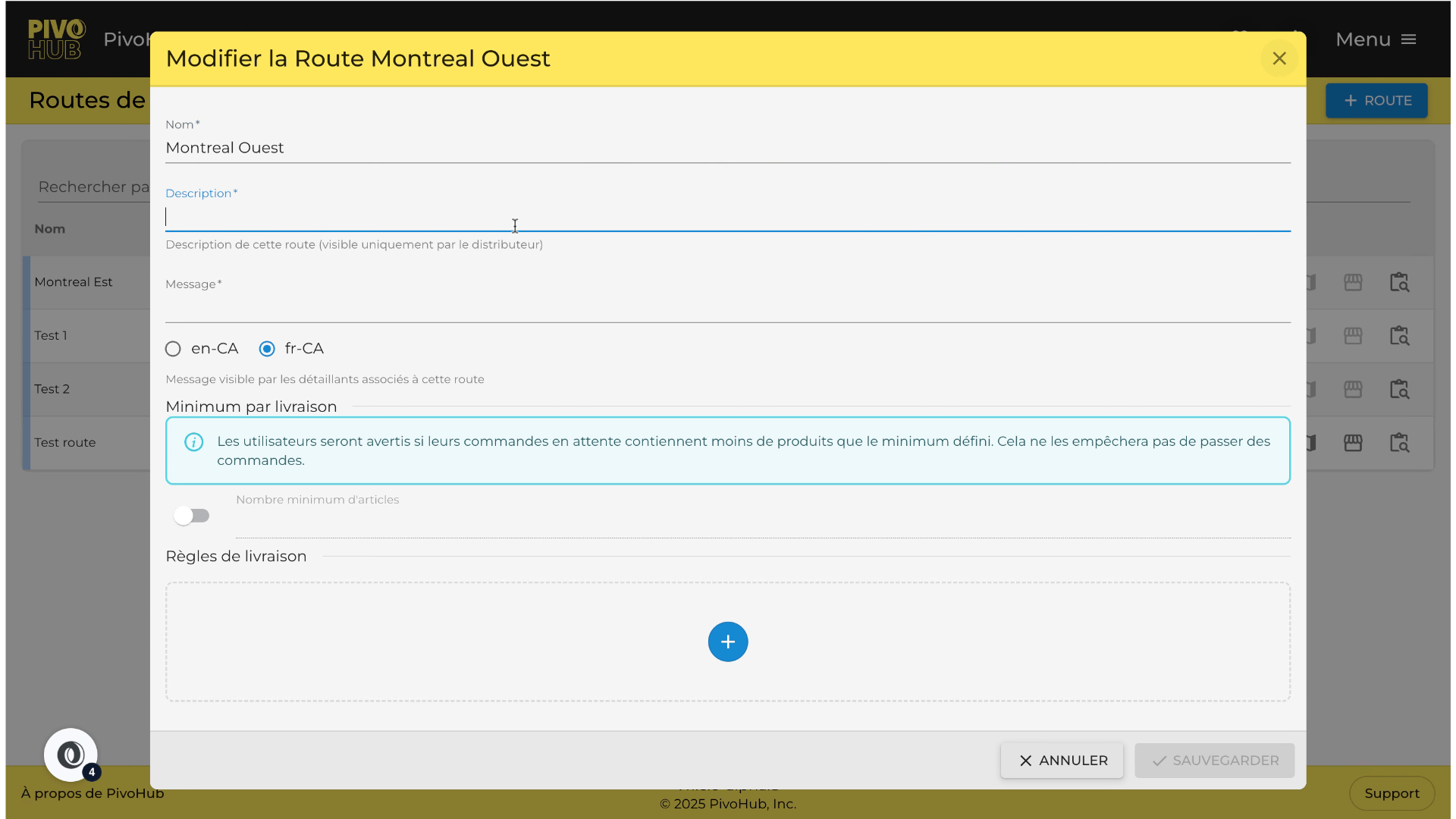Open clipboard search icon for Test route
Screen dimensions: 1456x819
pyautogui.click(x=1399, y=443)
